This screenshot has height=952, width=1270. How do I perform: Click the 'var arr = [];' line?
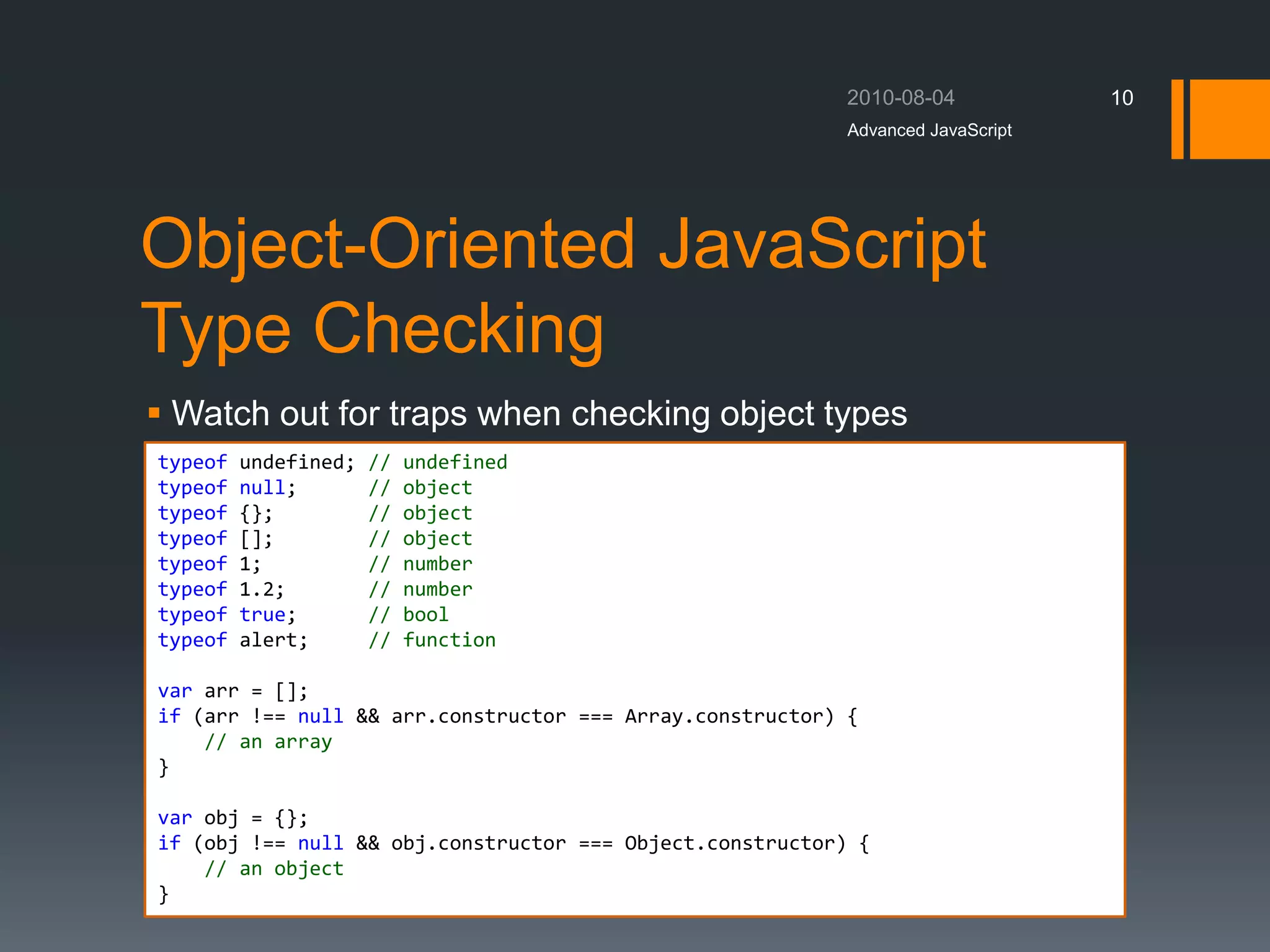point(233,691)
